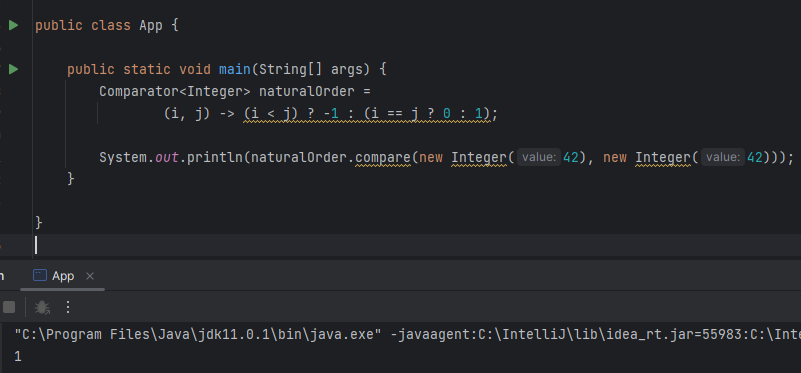Open more options three-dot menu
This screenshot has width=801, height=373.
(68, 307)
